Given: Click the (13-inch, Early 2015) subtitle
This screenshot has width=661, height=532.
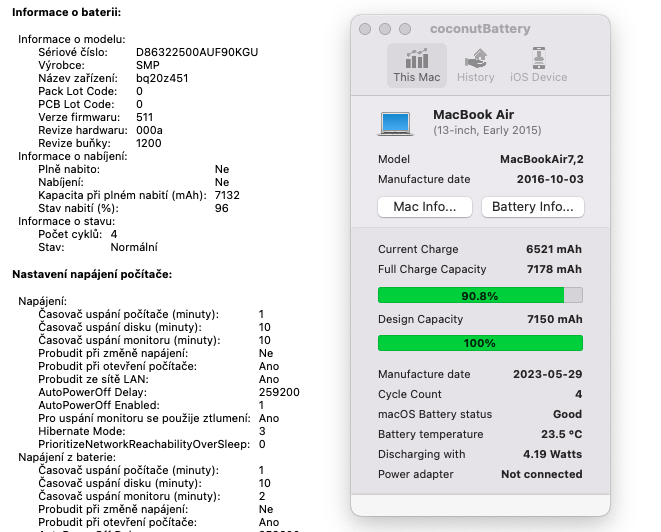Looking at the screenshot, I should click(x=487, y=130).
